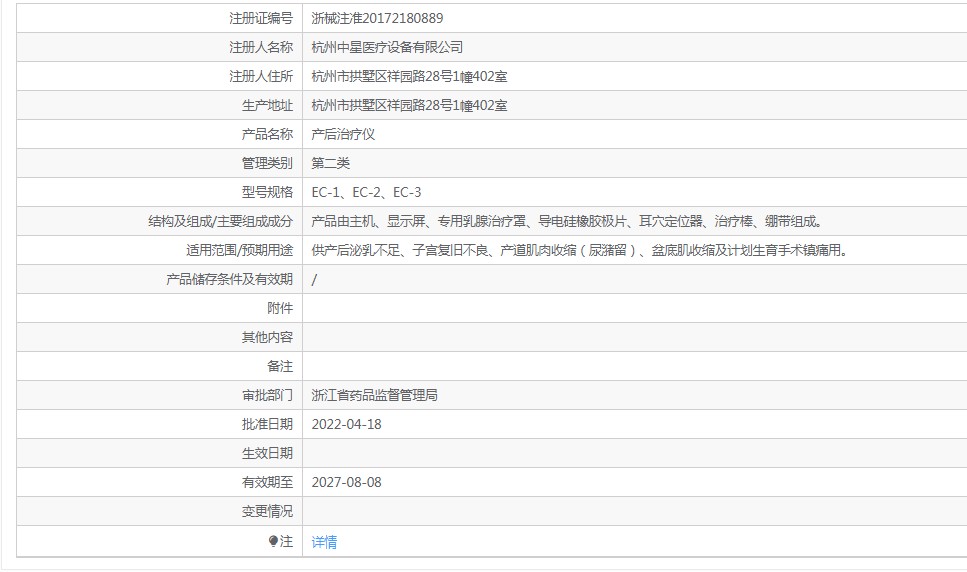Click the 其他内容 label
The image size is (967, 572).
pyautogui.click(x=267, y=337)
